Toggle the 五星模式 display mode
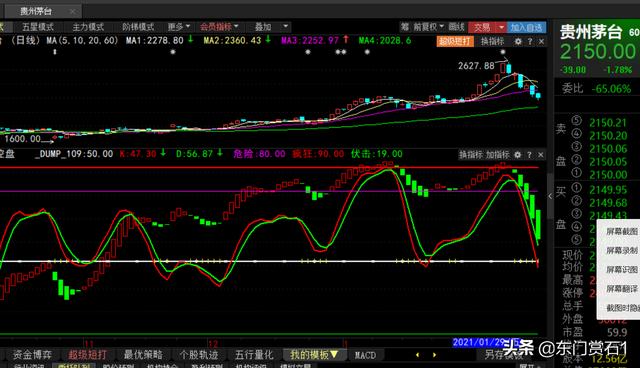Screen dimensions: 640x368 pos(38,27)
